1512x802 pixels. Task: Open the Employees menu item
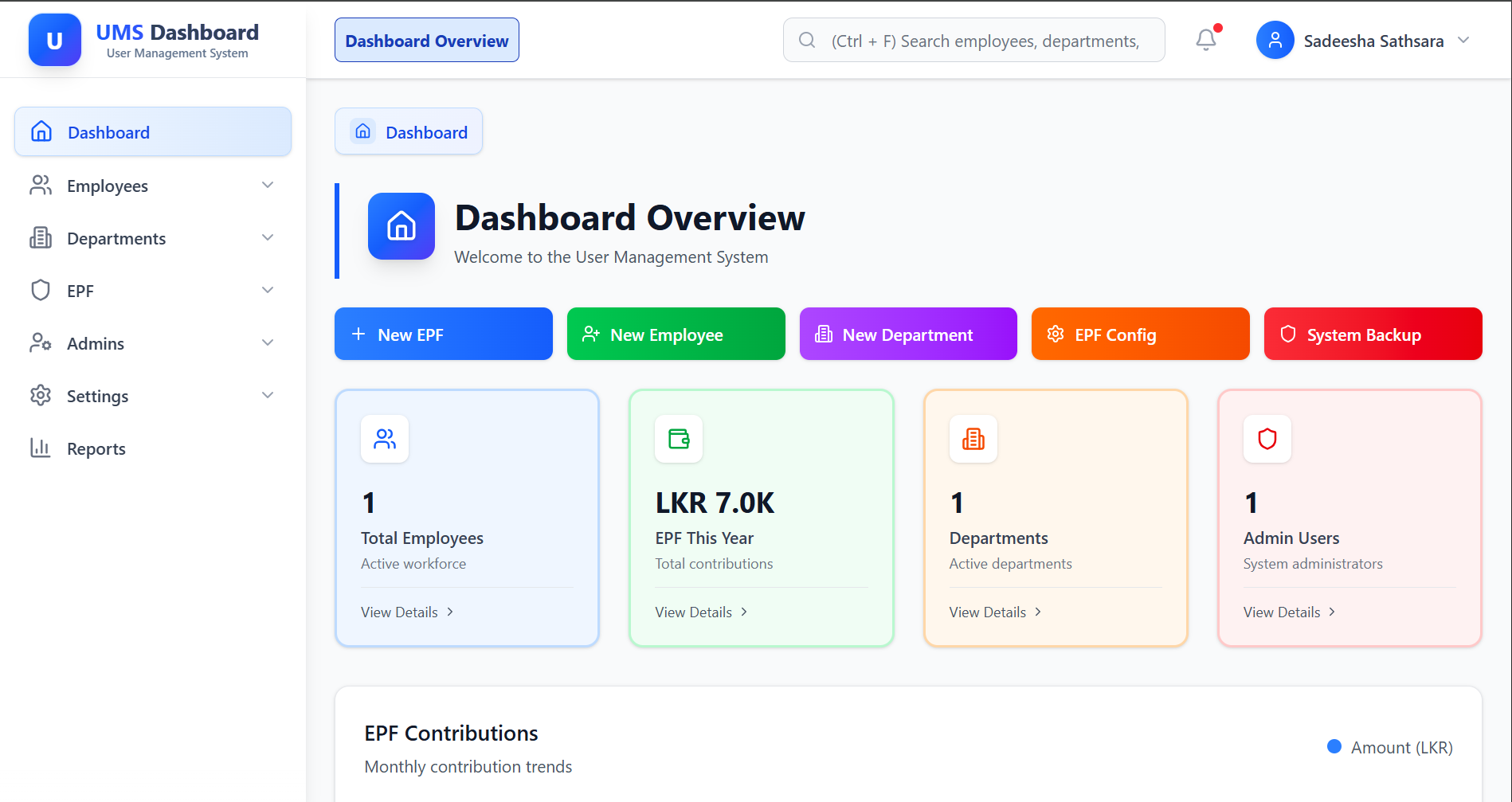(153, 185)
